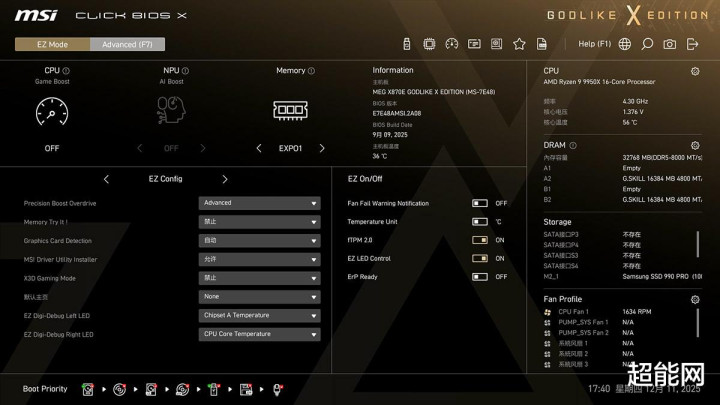Click the PUMP_SYS Fan 1 row

tap(620, 322)
